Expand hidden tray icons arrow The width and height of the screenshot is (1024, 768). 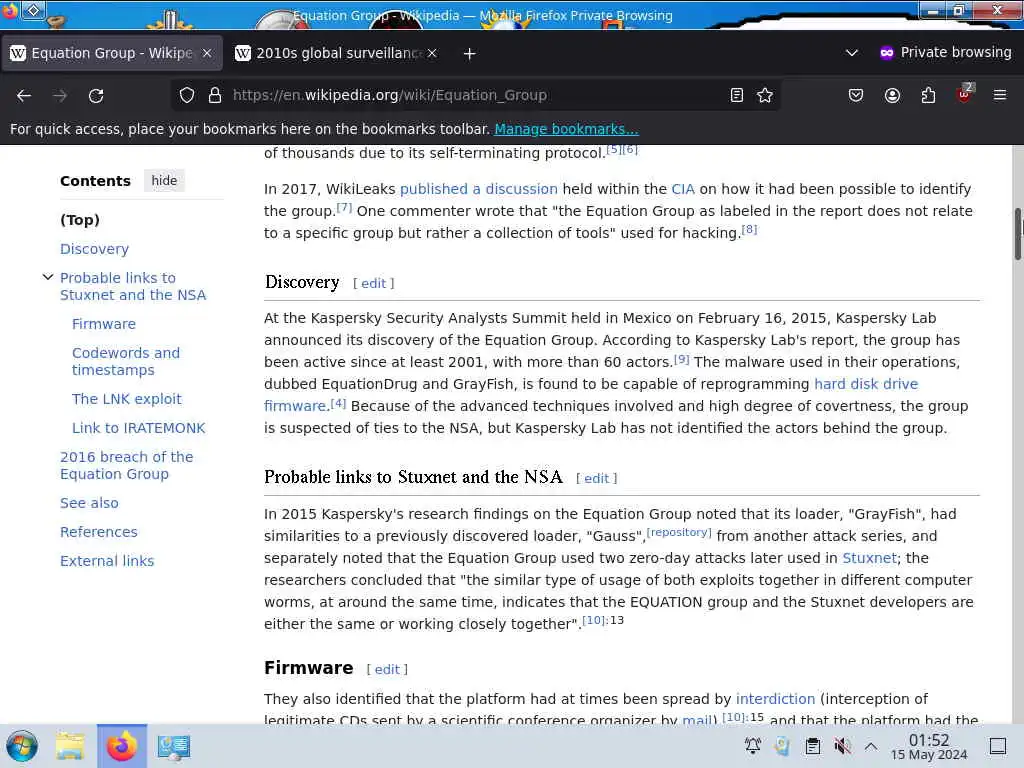pos(871,746)
